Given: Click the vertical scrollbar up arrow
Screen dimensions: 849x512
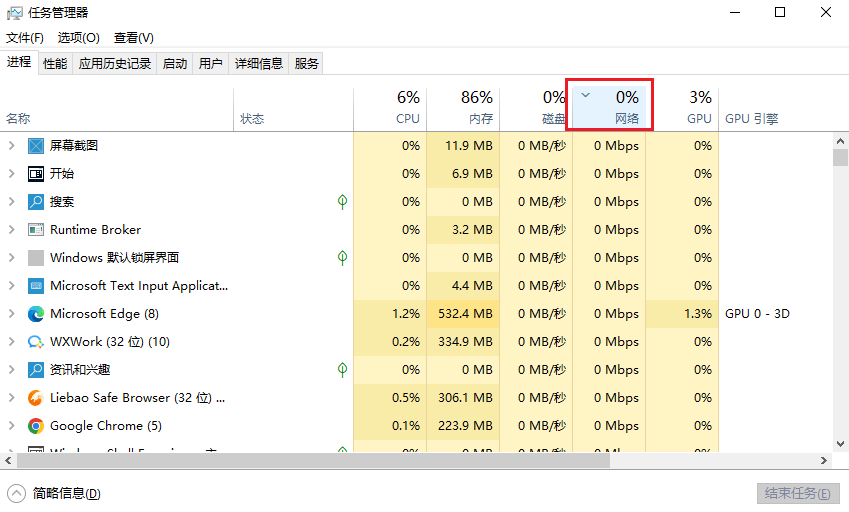Looking at the screenshot, I should [840, 141].
